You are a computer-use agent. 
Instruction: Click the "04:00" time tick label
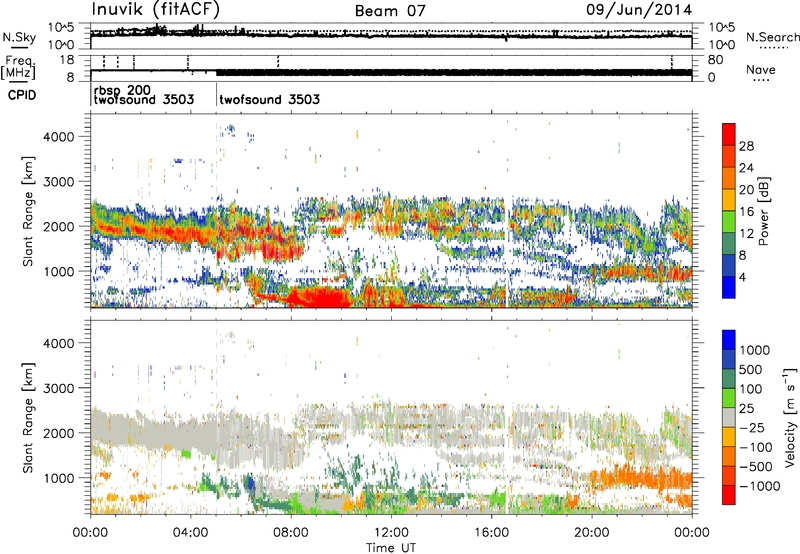point(190,533)
